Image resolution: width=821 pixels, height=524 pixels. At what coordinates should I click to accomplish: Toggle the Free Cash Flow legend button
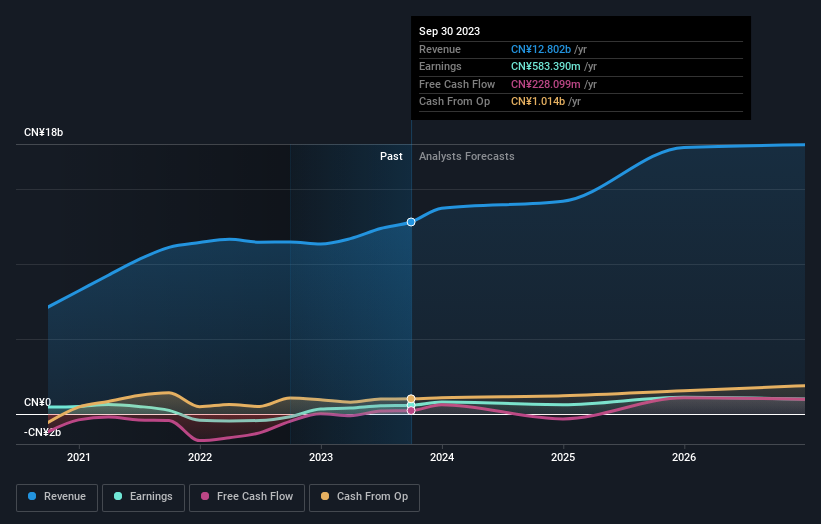pos(247,497)
